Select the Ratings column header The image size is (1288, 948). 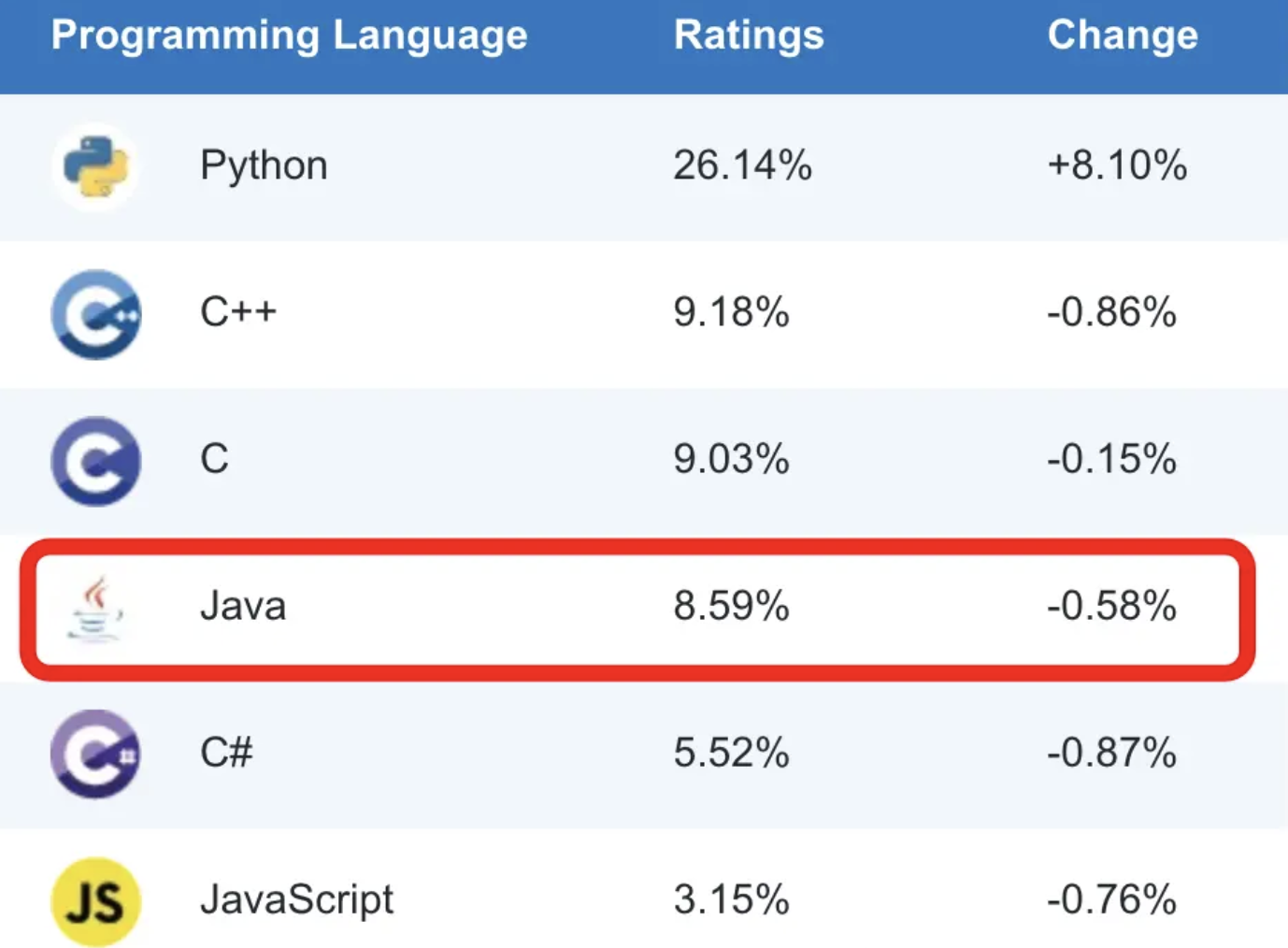click(x=749, y=36)
